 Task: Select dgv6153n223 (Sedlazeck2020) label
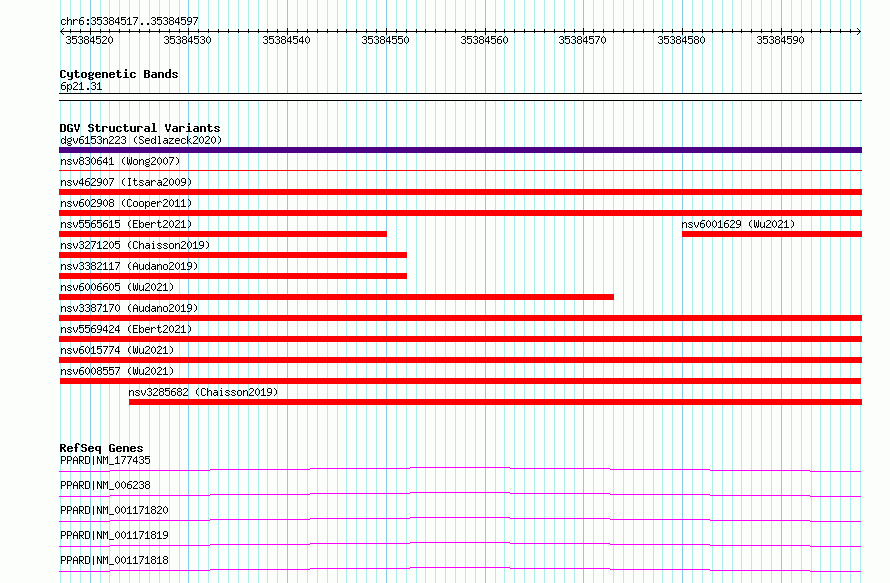(141, 140)
